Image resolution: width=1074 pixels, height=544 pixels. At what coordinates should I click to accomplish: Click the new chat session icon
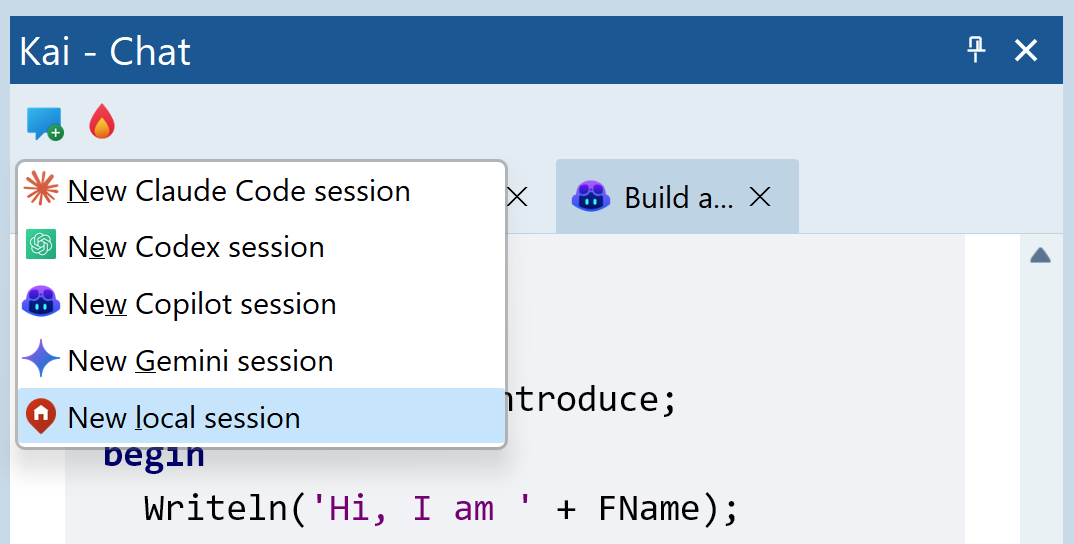45,123
